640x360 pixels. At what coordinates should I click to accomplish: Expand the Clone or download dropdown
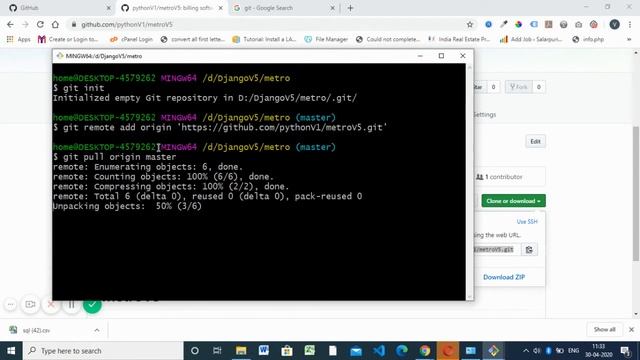click(x=513, y=201)
